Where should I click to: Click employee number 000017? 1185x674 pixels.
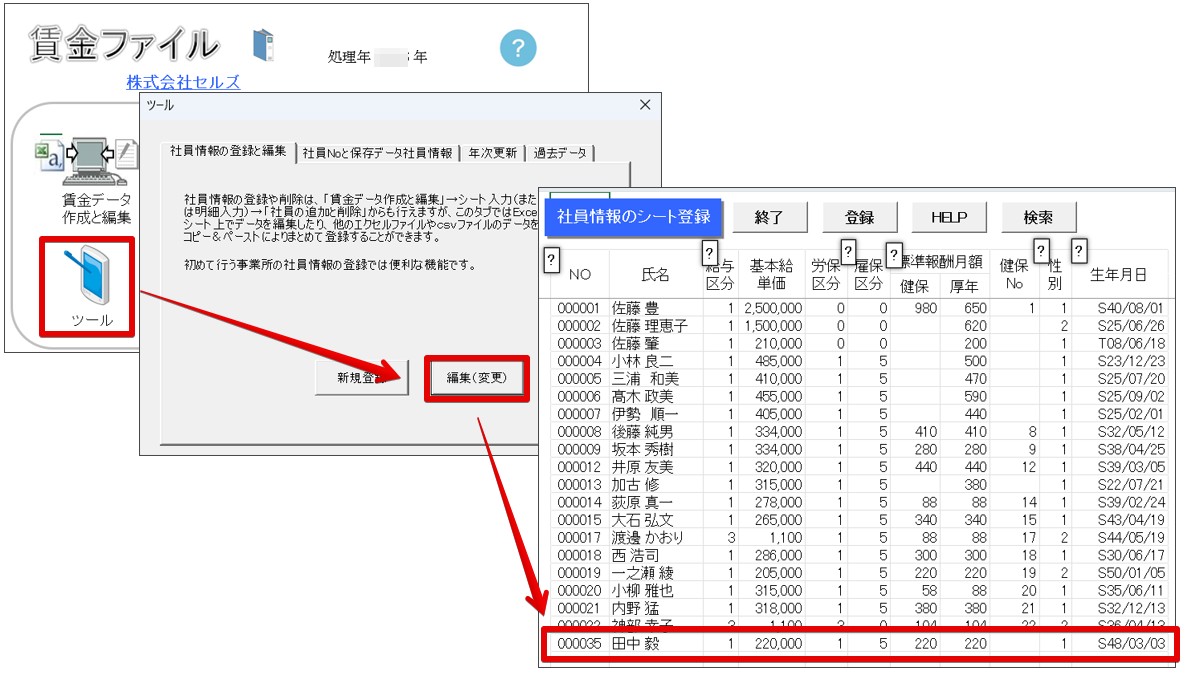coord(580,537)
